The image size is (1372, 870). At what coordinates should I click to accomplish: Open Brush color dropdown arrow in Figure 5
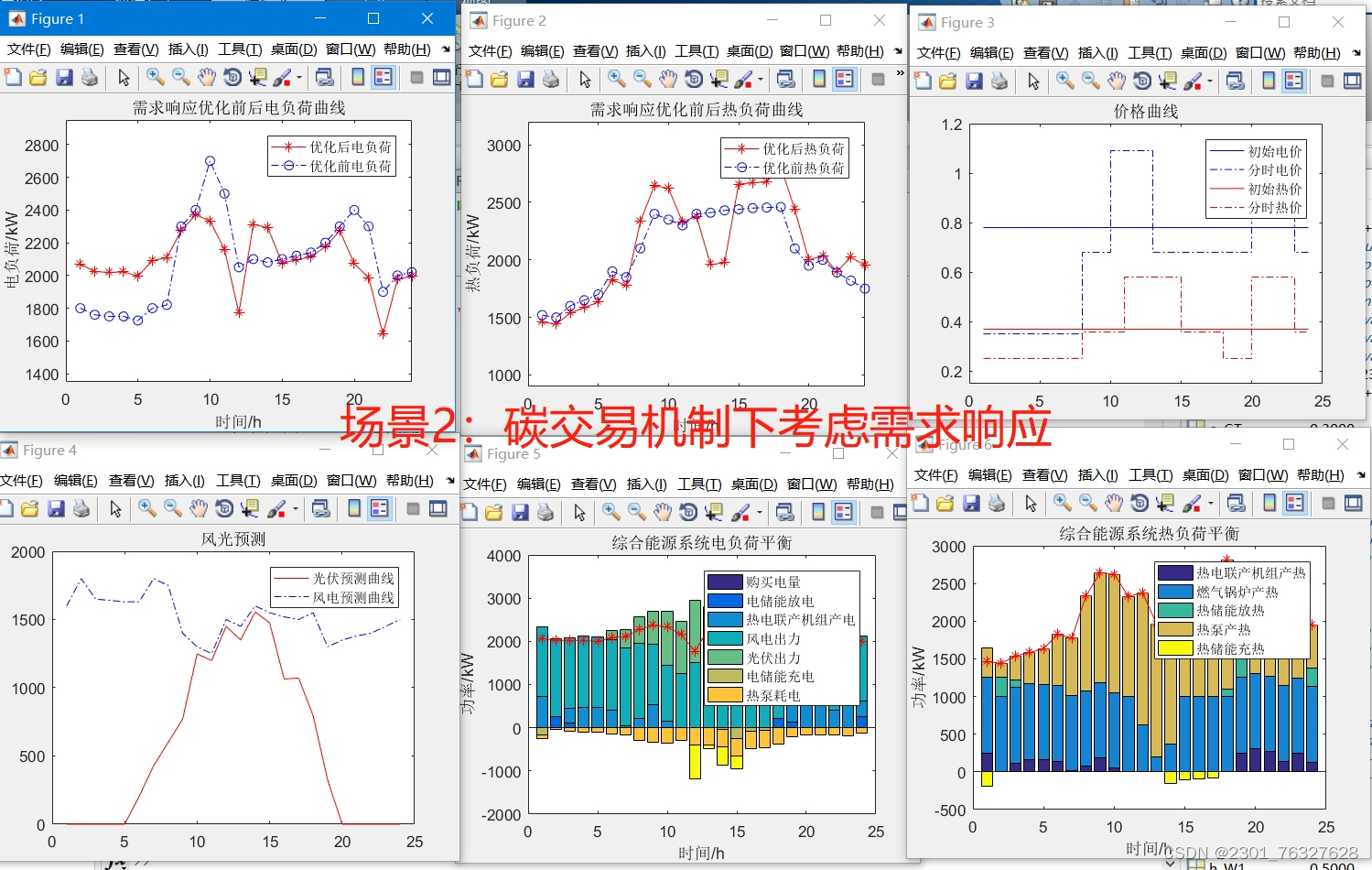[x=759, y=513]
